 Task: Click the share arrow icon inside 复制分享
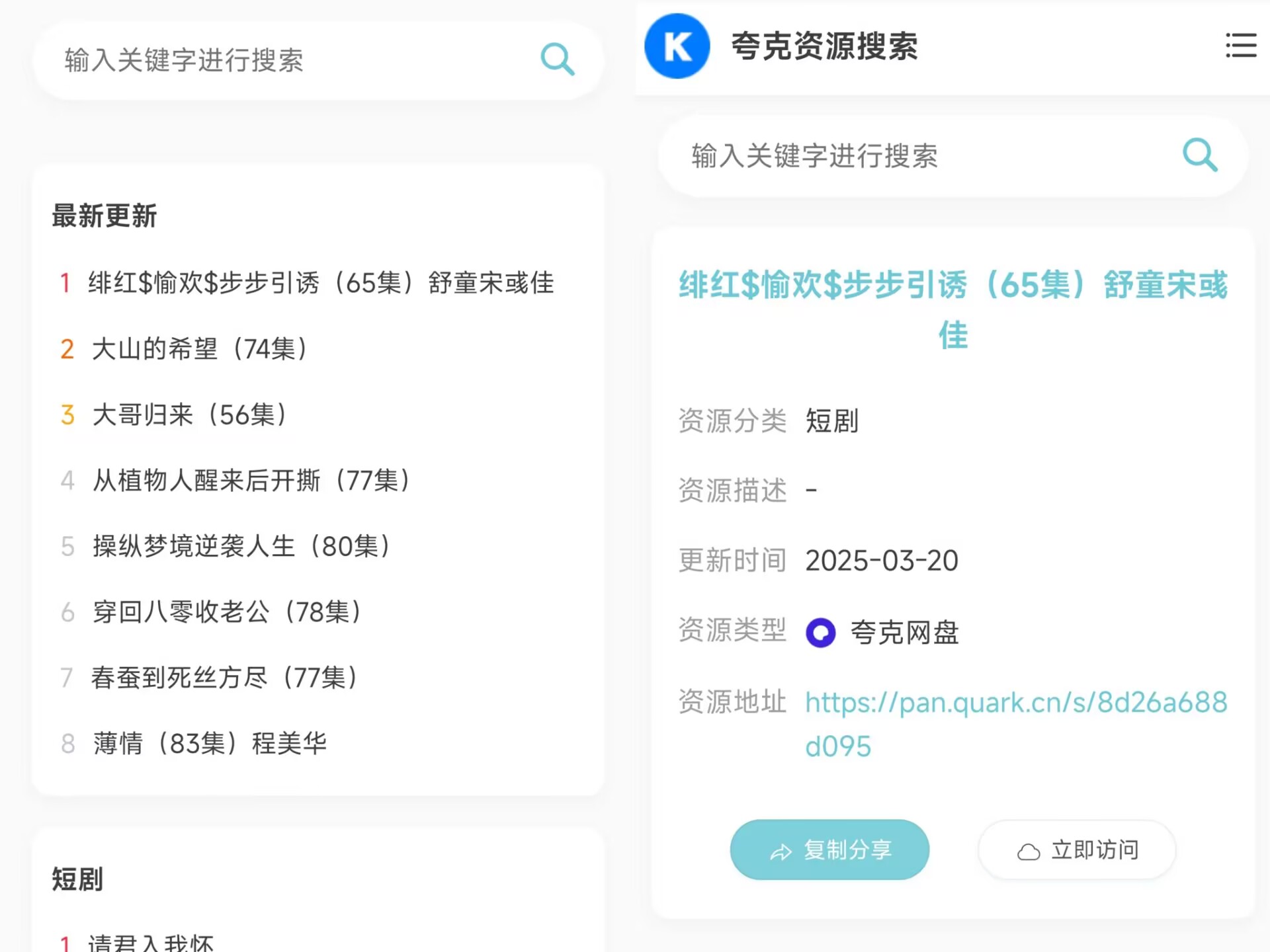781,852
